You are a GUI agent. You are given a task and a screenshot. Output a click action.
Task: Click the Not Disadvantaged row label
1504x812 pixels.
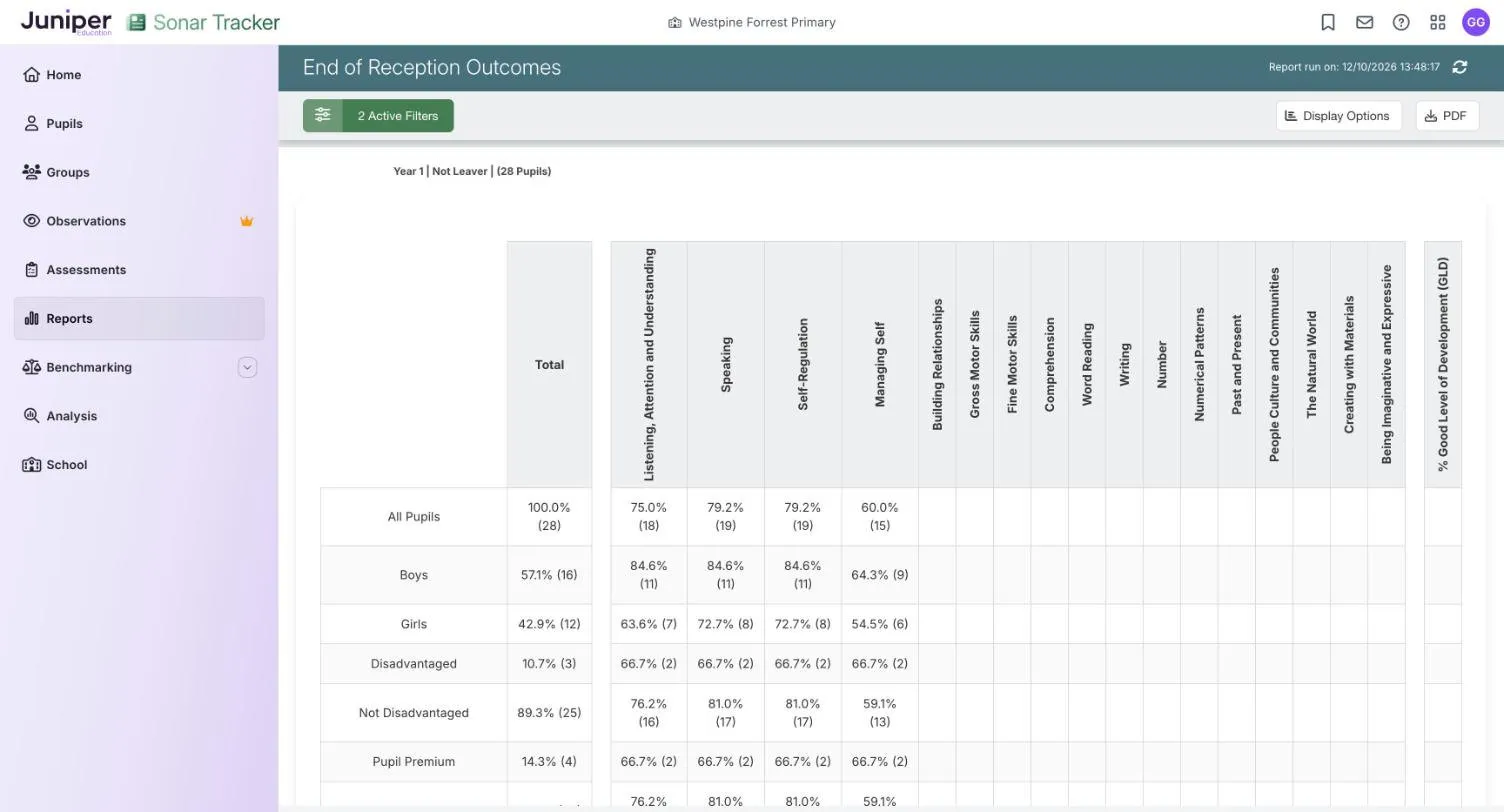pyautogui.click(x=414, y=713)
